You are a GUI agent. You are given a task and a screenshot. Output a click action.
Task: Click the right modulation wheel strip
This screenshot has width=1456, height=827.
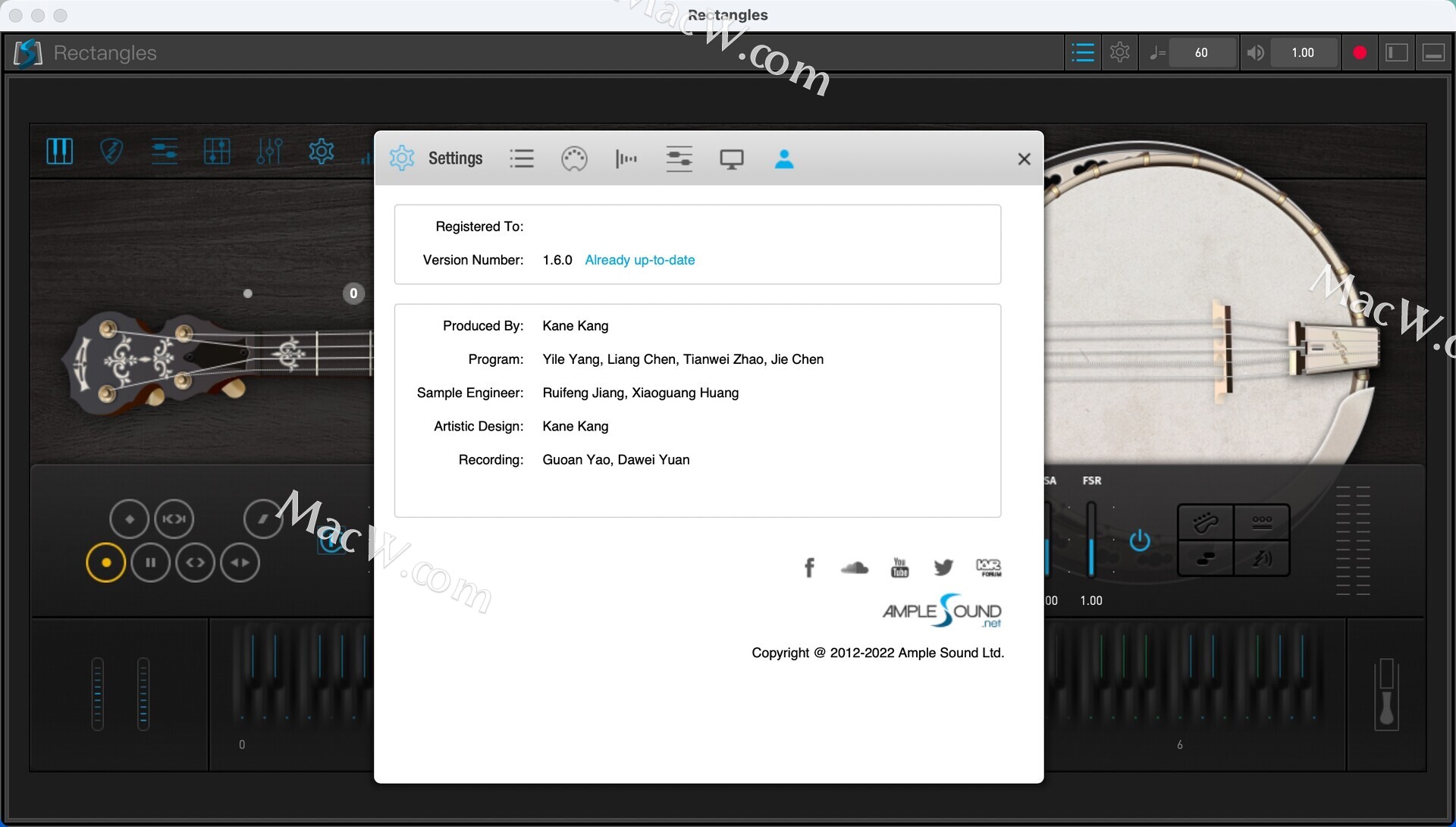tap(143, 694)
